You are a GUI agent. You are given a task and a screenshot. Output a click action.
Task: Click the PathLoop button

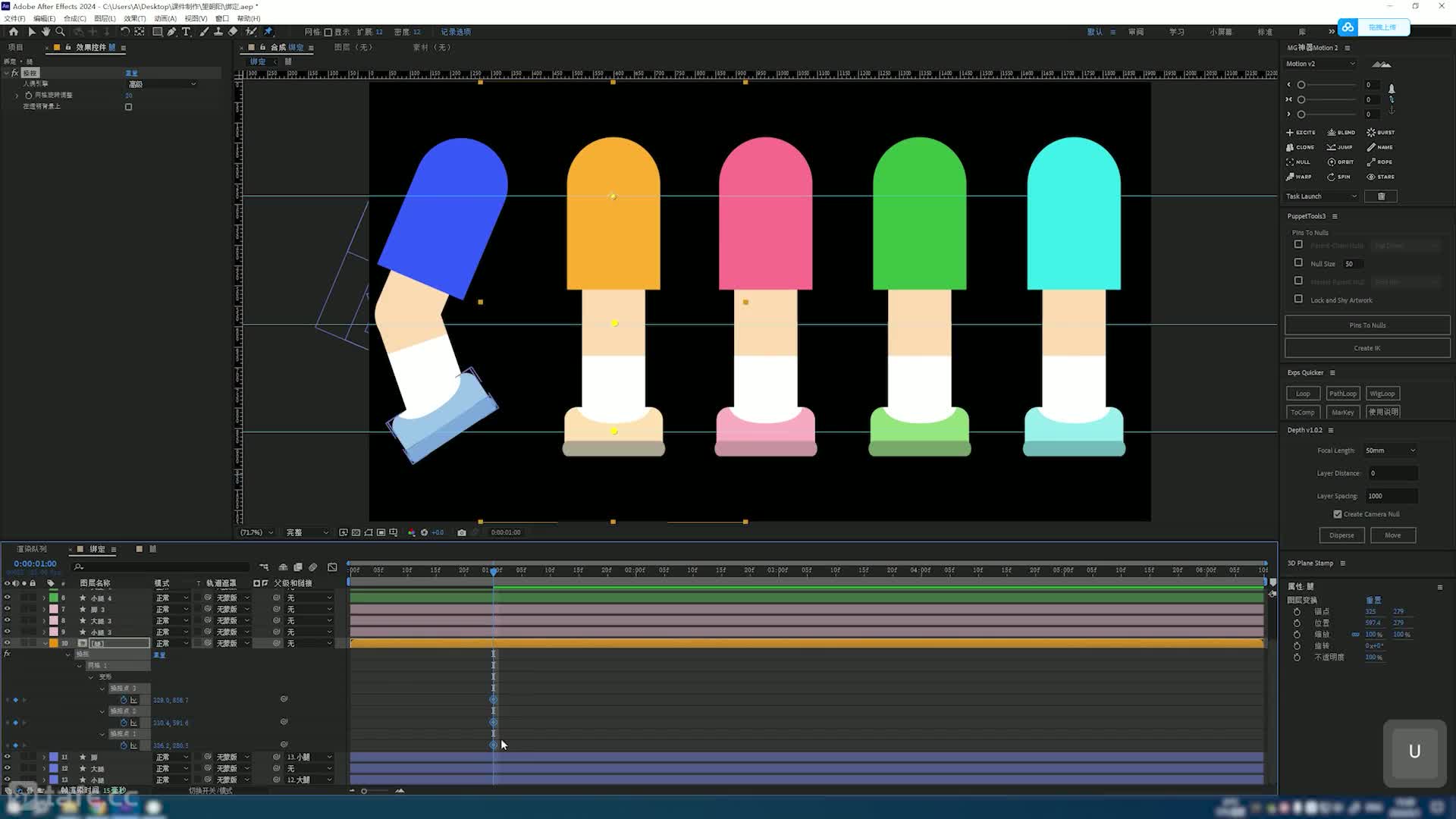pos(1342,394)
